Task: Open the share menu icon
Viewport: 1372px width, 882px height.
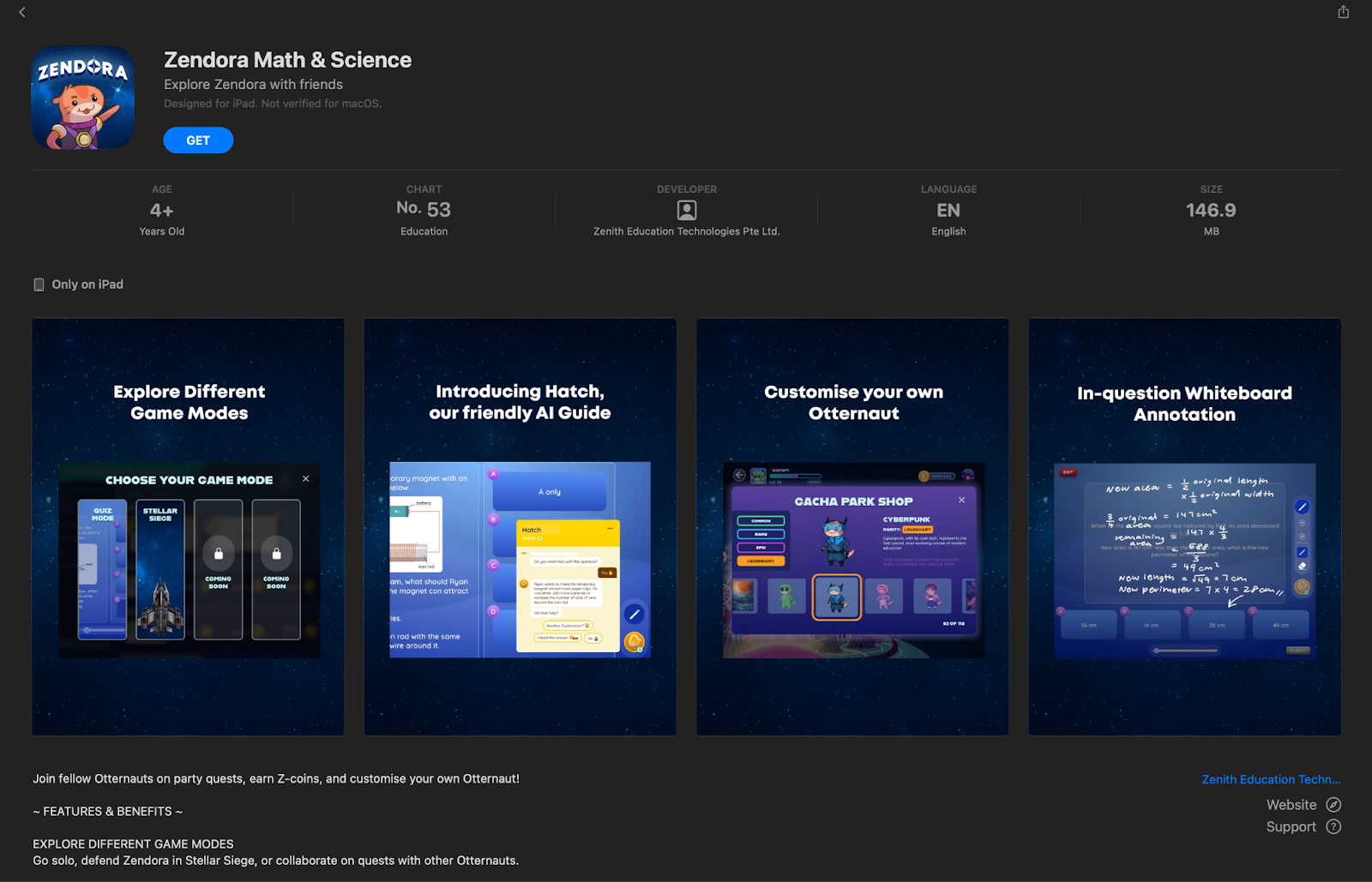Action: (1344, 12)
